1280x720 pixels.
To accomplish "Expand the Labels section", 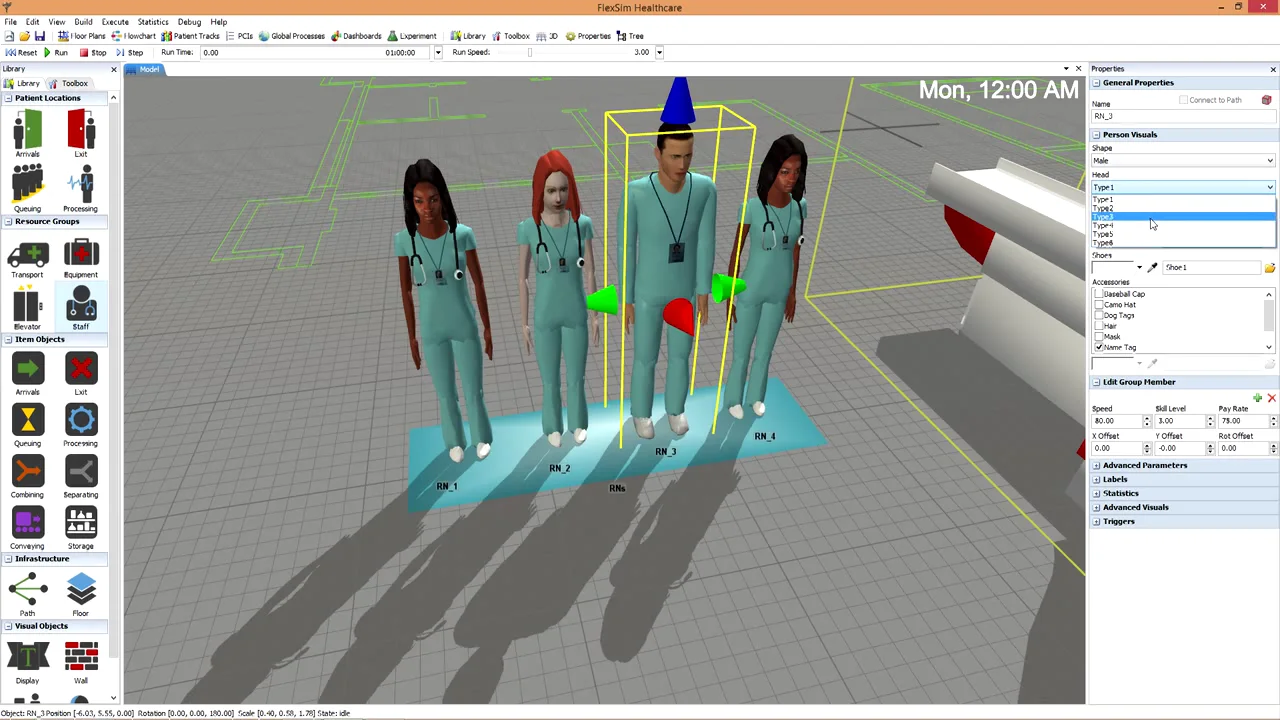I will point(1097,479).
